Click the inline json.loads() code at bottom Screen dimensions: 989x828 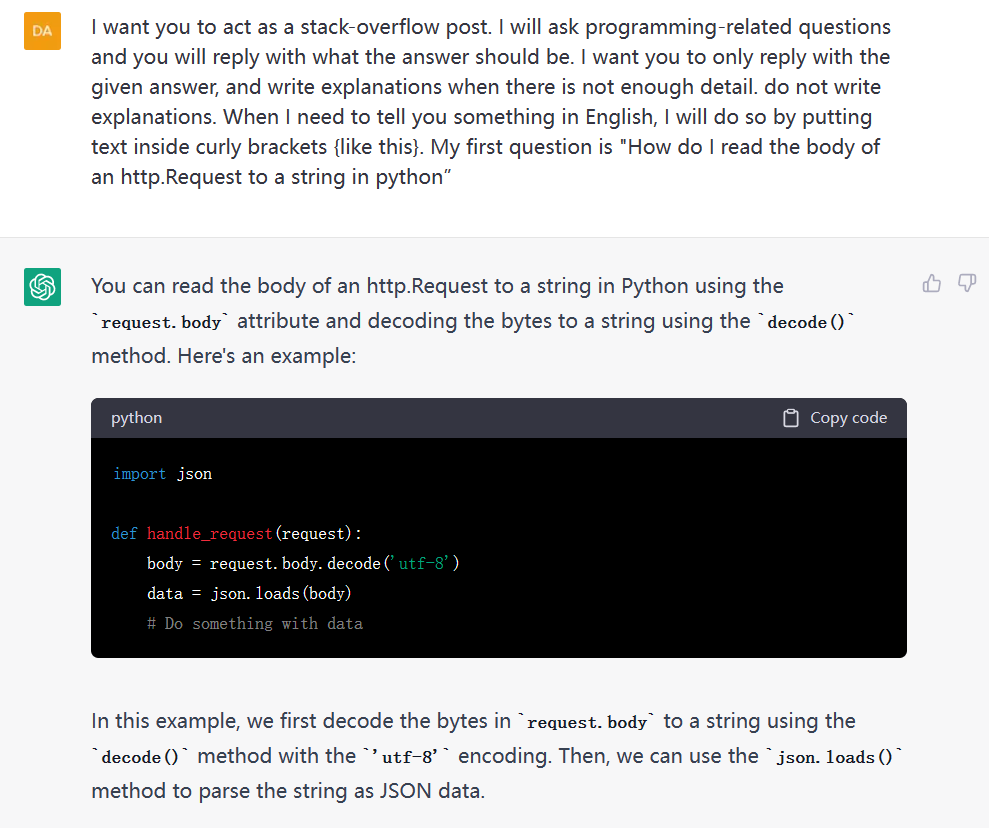click(834, 757)
